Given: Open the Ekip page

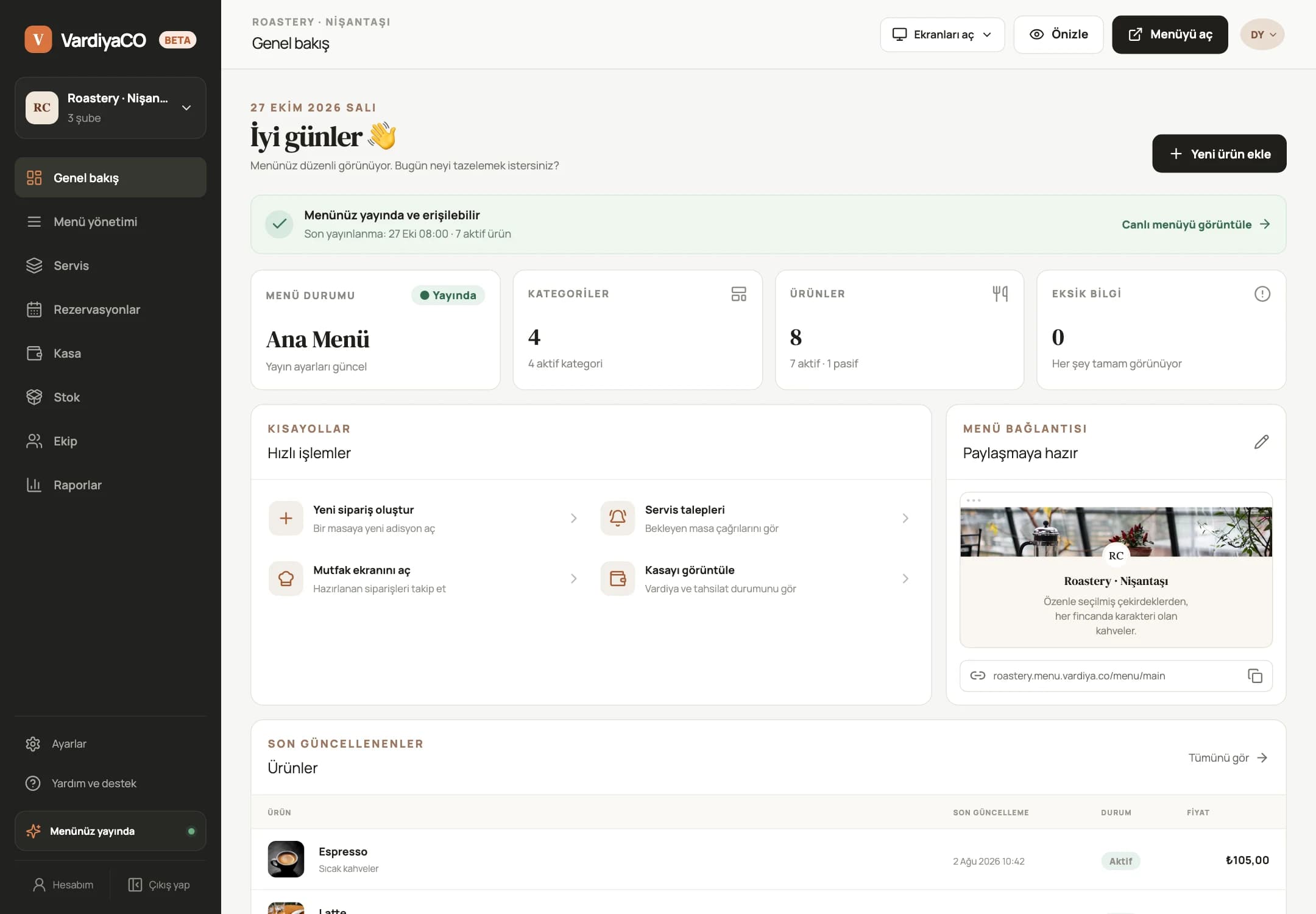Looking at the screenshot, I should click(110, 441).
